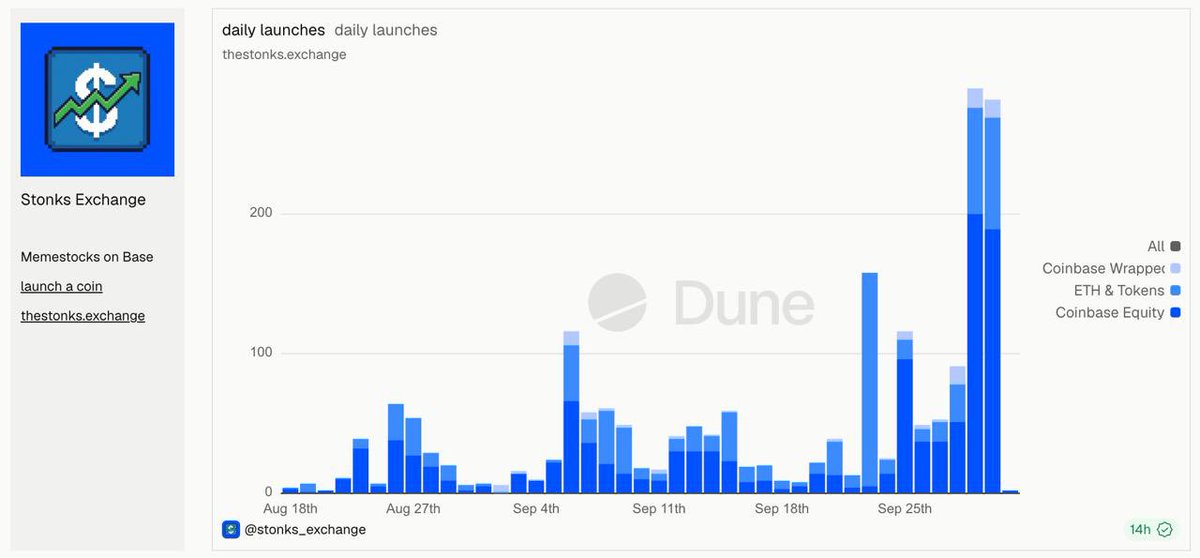Click the '200' y-axis label
Image resolution: width=1200 pixels, height=558 pixels.
click(x=261, y=213)
